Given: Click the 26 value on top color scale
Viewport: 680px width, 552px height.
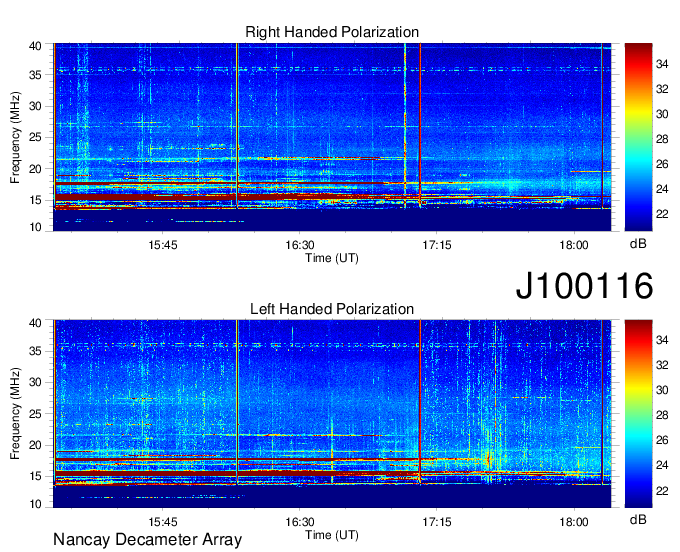Looking at the screenshot, I should pyautogui.click(x=662, y=164).
